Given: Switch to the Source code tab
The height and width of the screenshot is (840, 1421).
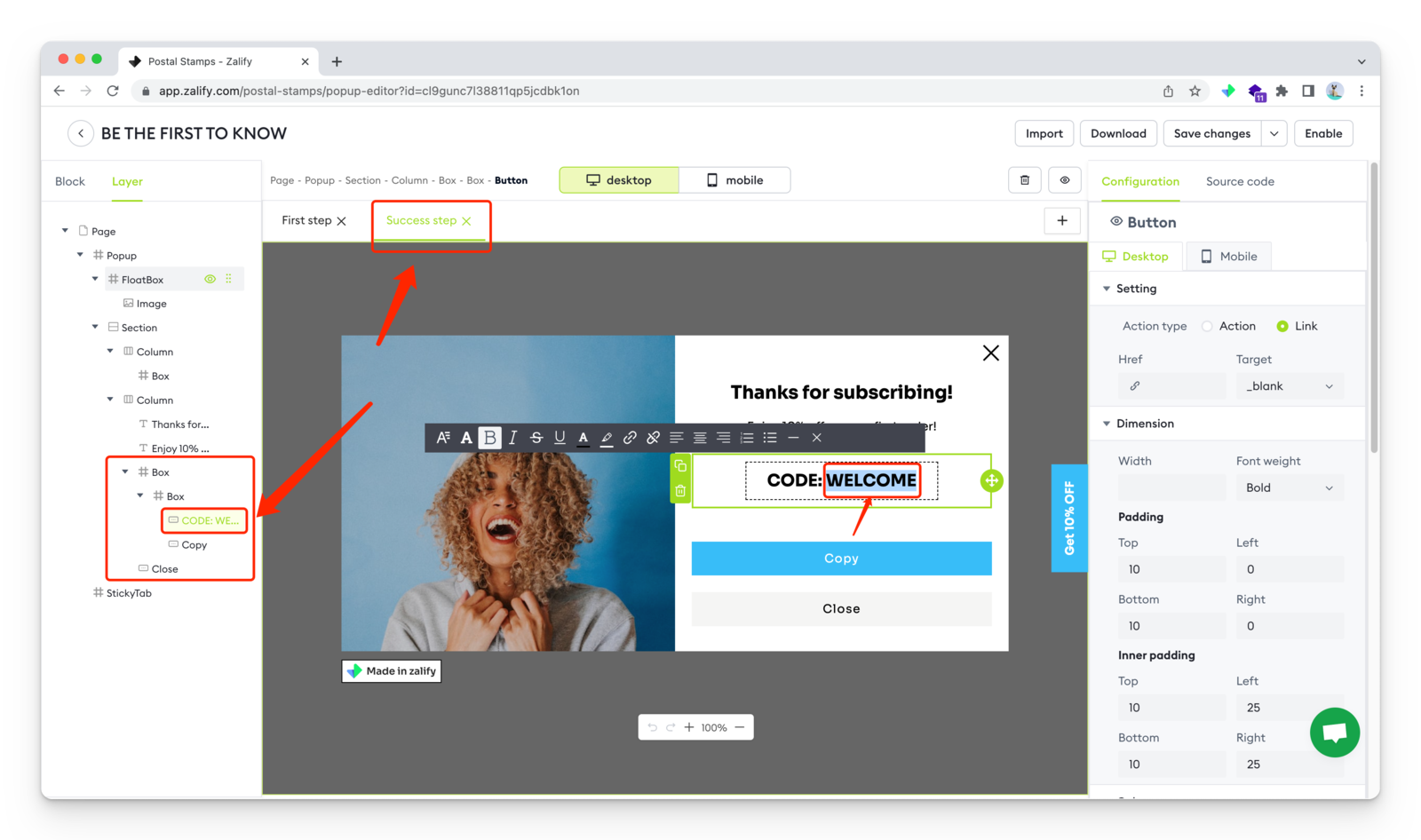Looking at the screenshot, I should 1240,182.
